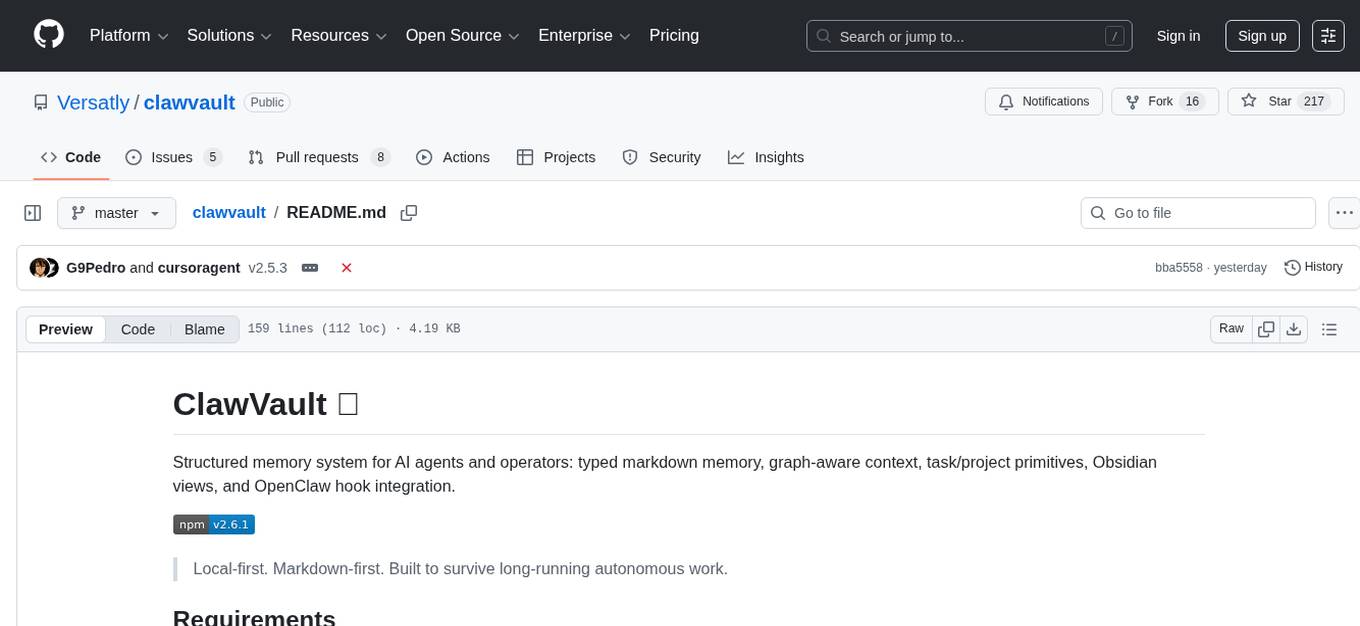Click the failed status check icon
The image size is (1360, 626).
point(346,268)
